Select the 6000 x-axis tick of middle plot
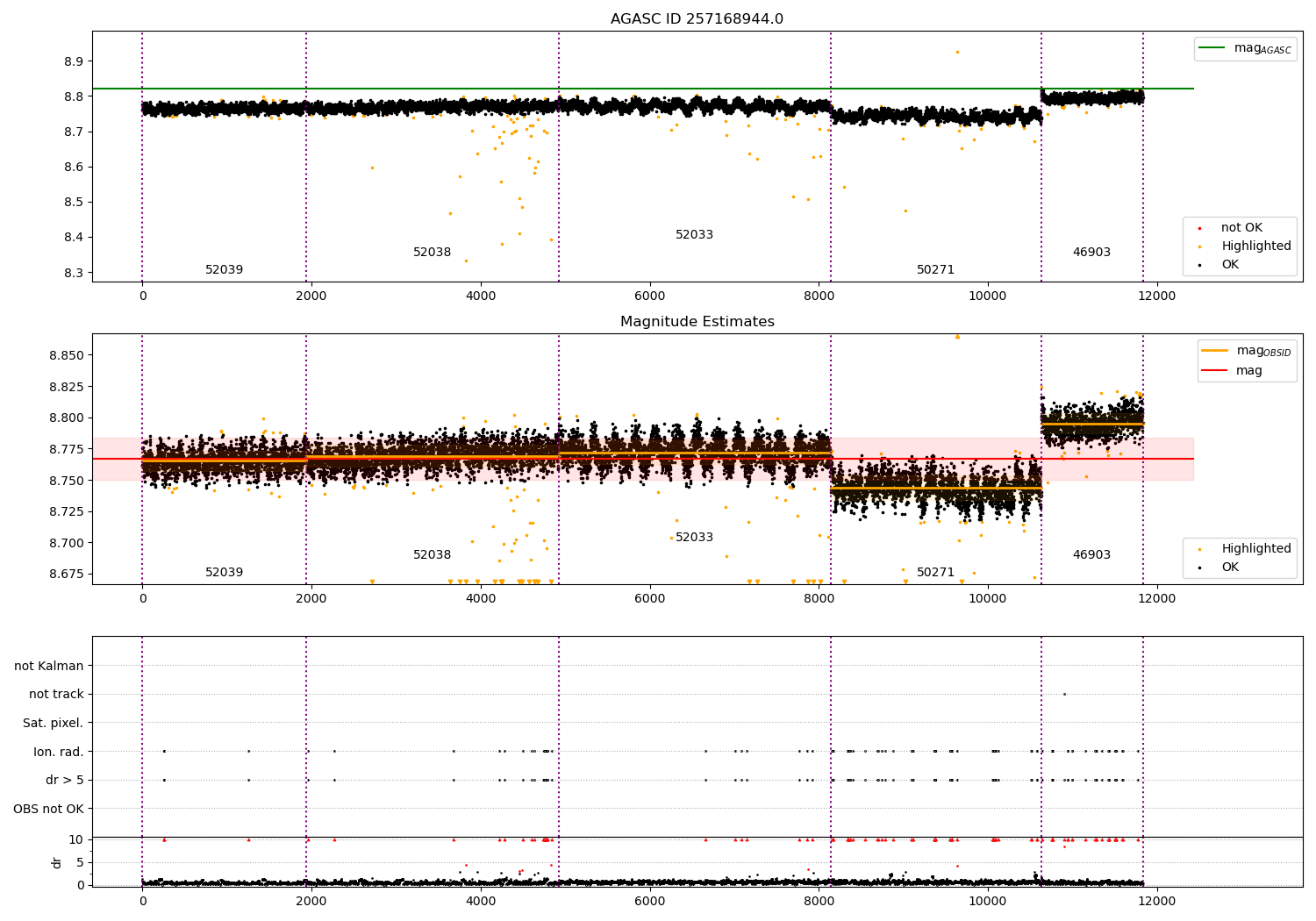Viewport: 1316px width, 921px height. (x=649, y=599)
